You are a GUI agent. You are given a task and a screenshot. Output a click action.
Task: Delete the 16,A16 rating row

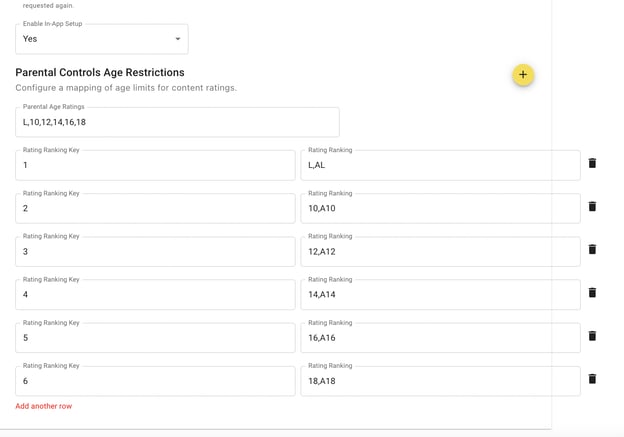coord(592,336)
